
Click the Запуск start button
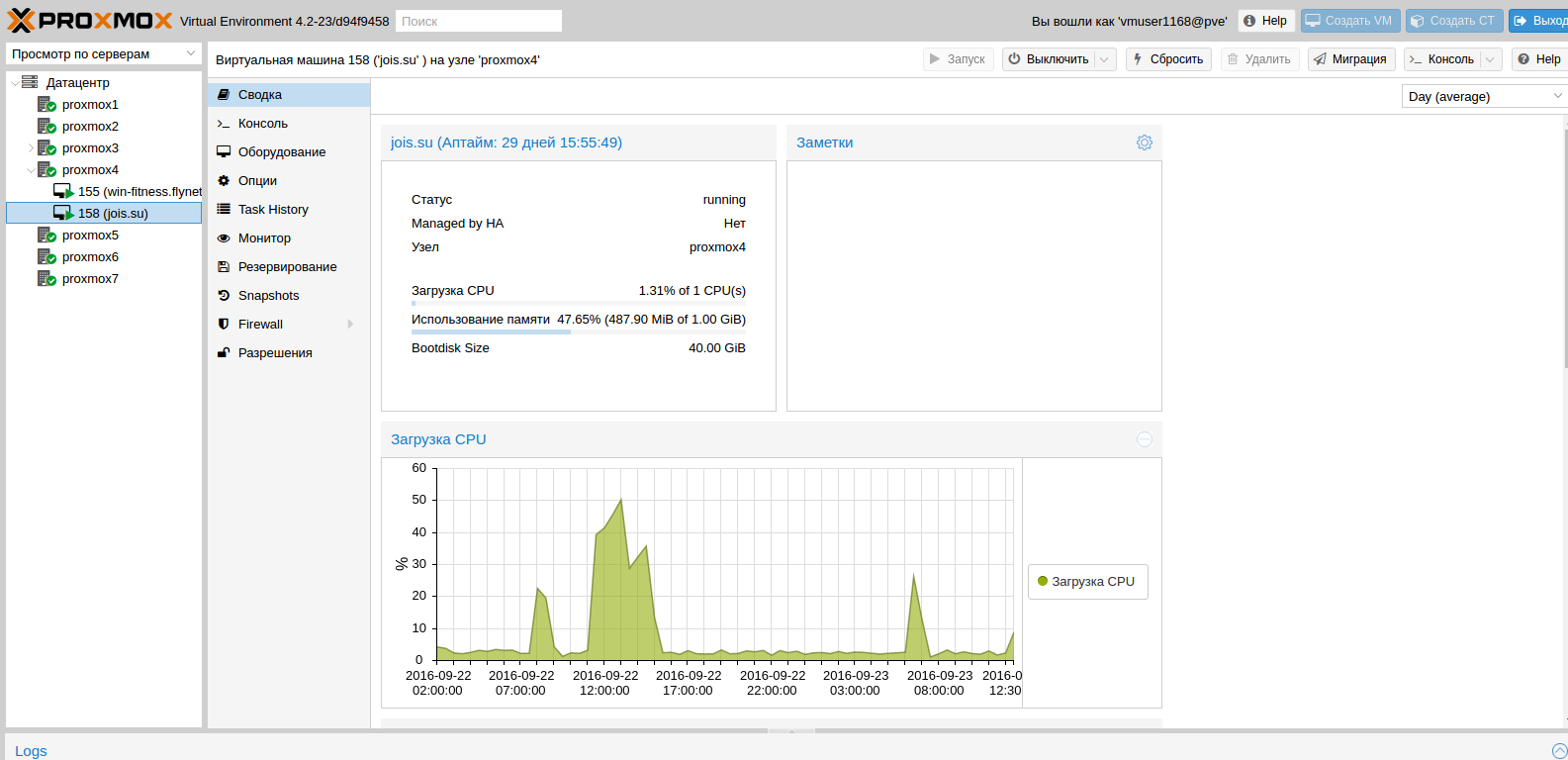(958, 59)
